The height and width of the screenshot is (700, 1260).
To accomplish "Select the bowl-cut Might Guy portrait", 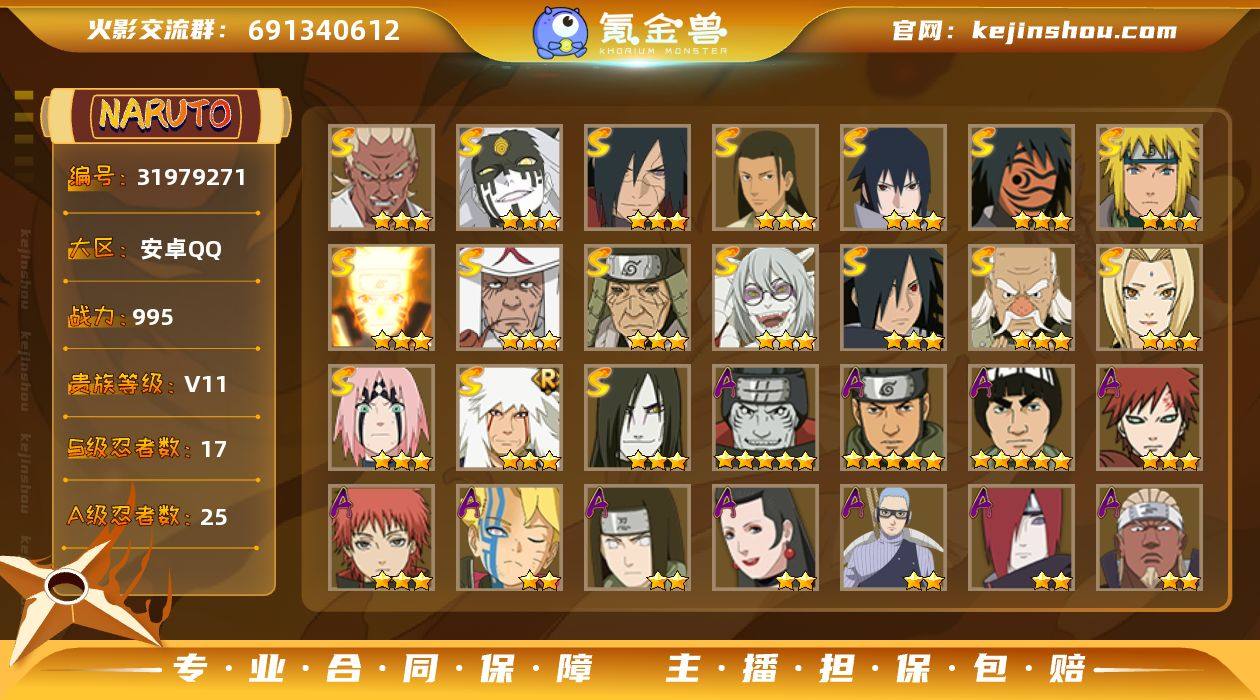I will click(1021, 418).
